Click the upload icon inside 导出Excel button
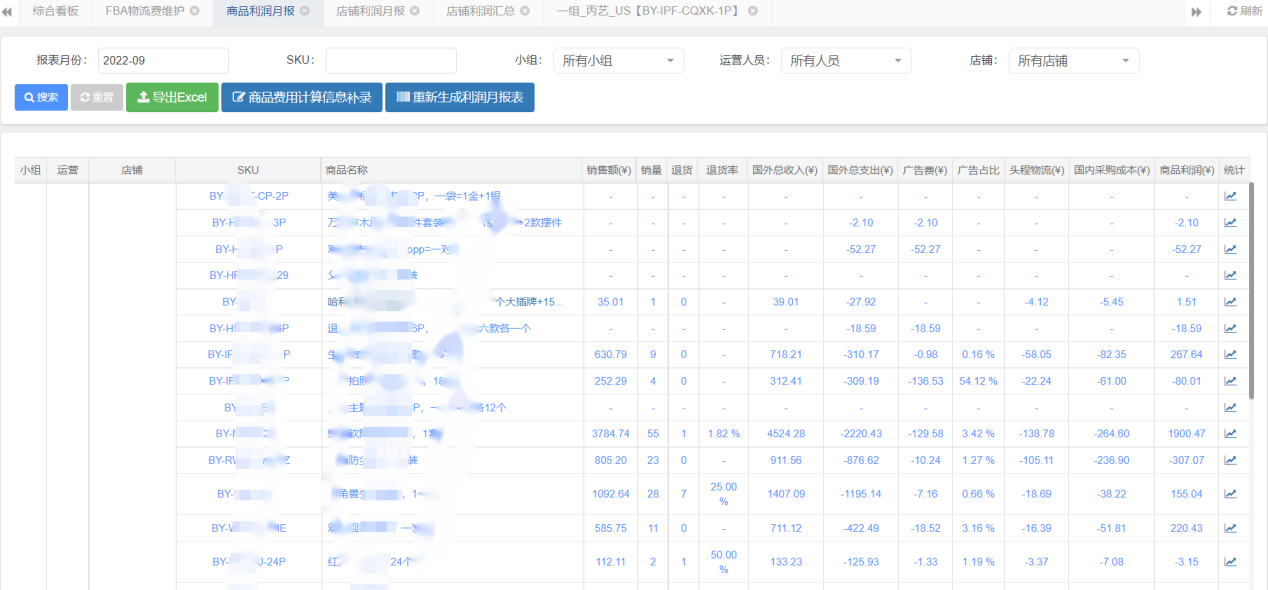1268x590 pixels. point(140,97)
